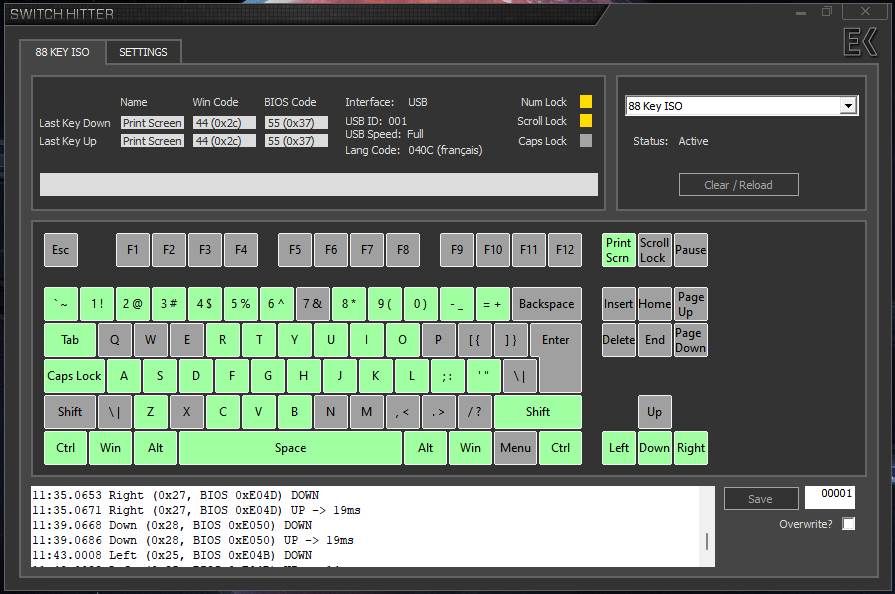Click the Menu key tile
This screenshot has height=594, width=895.
pos(515,448)
